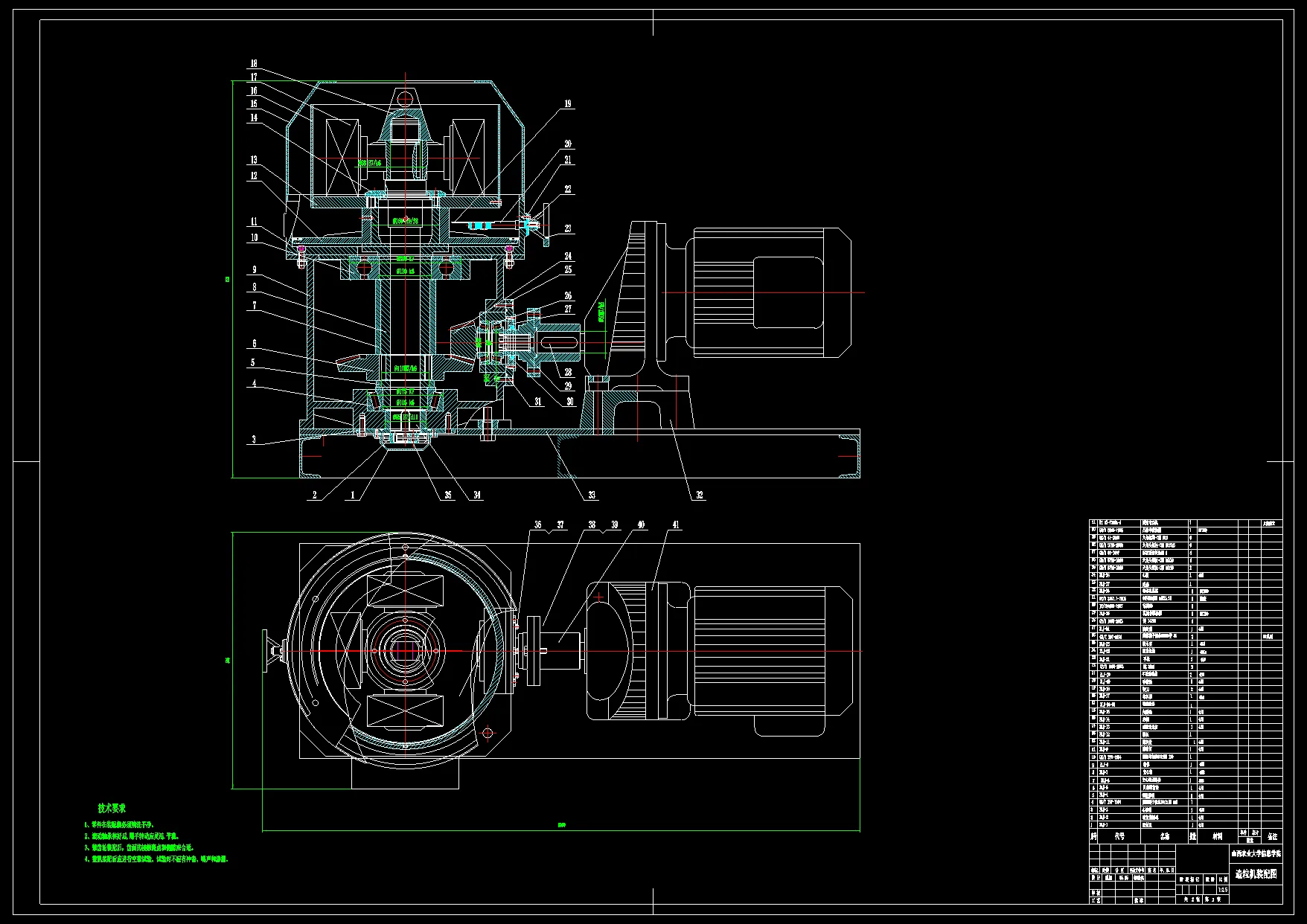Select part callout number 41
The width and height of the screenshot is (1307, 924).
pos(675,525)
